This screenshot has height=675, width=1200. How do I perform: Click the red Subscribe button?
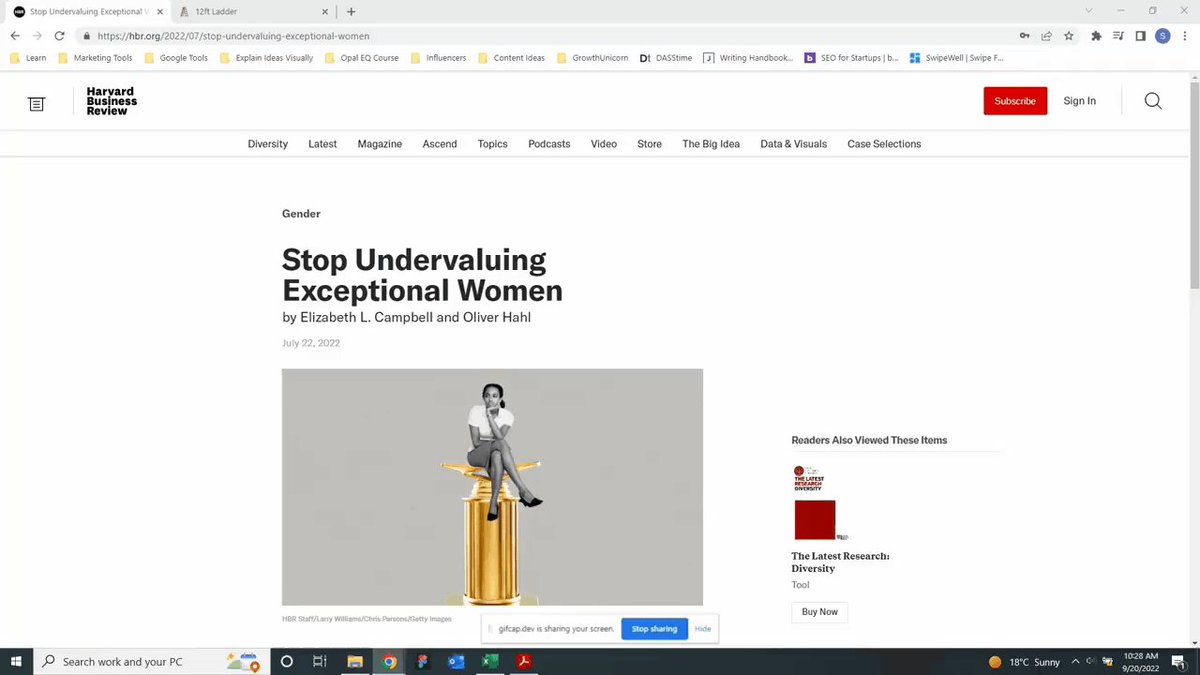coord(1015,101)
